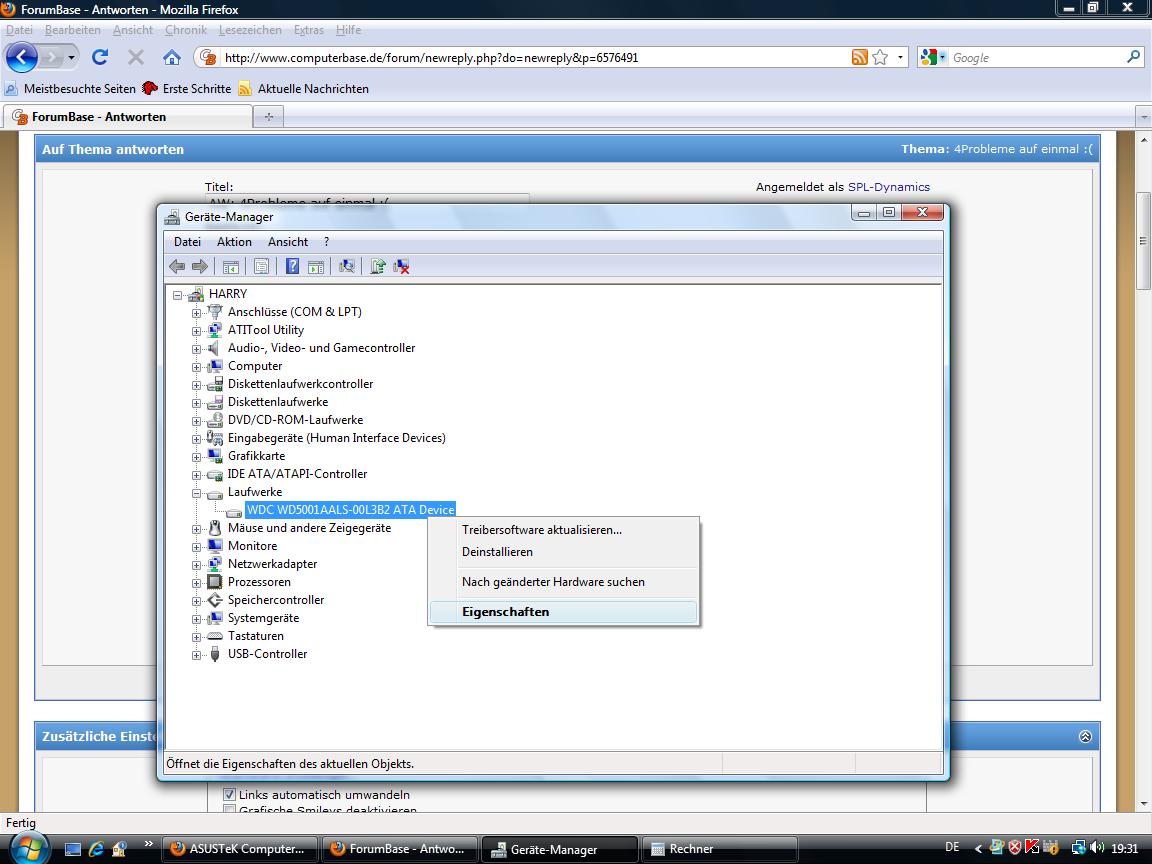Viewport: 1152px width, 864px height.
Task: Open the blue question mark Help icon
Action: click(292, 267)
